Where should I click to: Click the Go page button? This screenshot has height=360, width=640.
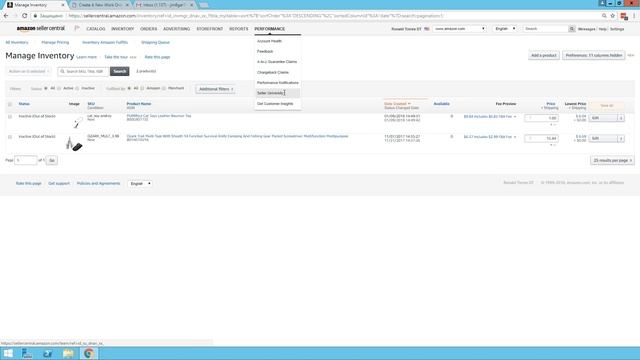click(52, 160)
